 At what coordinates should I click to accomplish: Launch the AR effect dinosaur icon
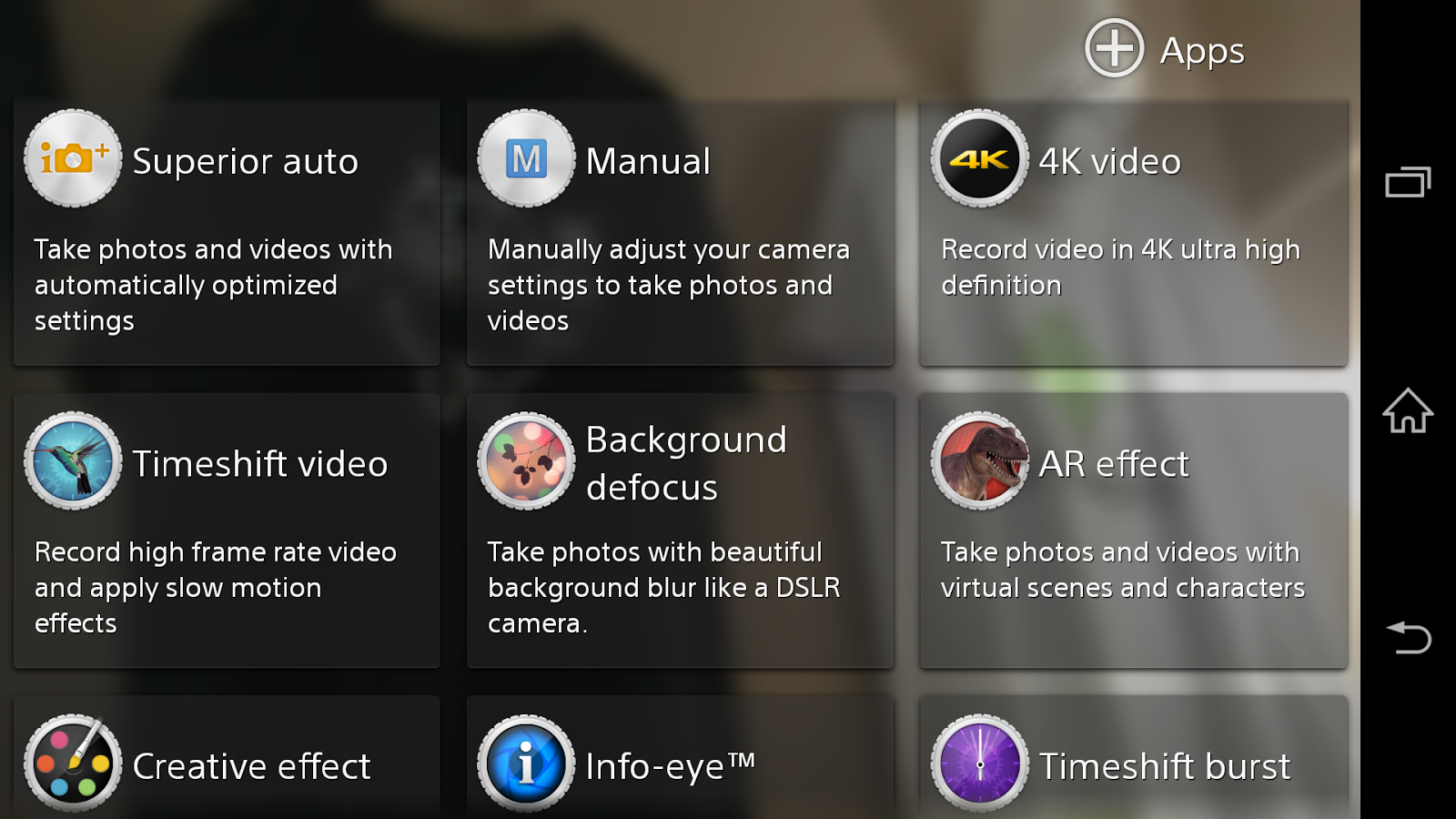click(979, 460)
